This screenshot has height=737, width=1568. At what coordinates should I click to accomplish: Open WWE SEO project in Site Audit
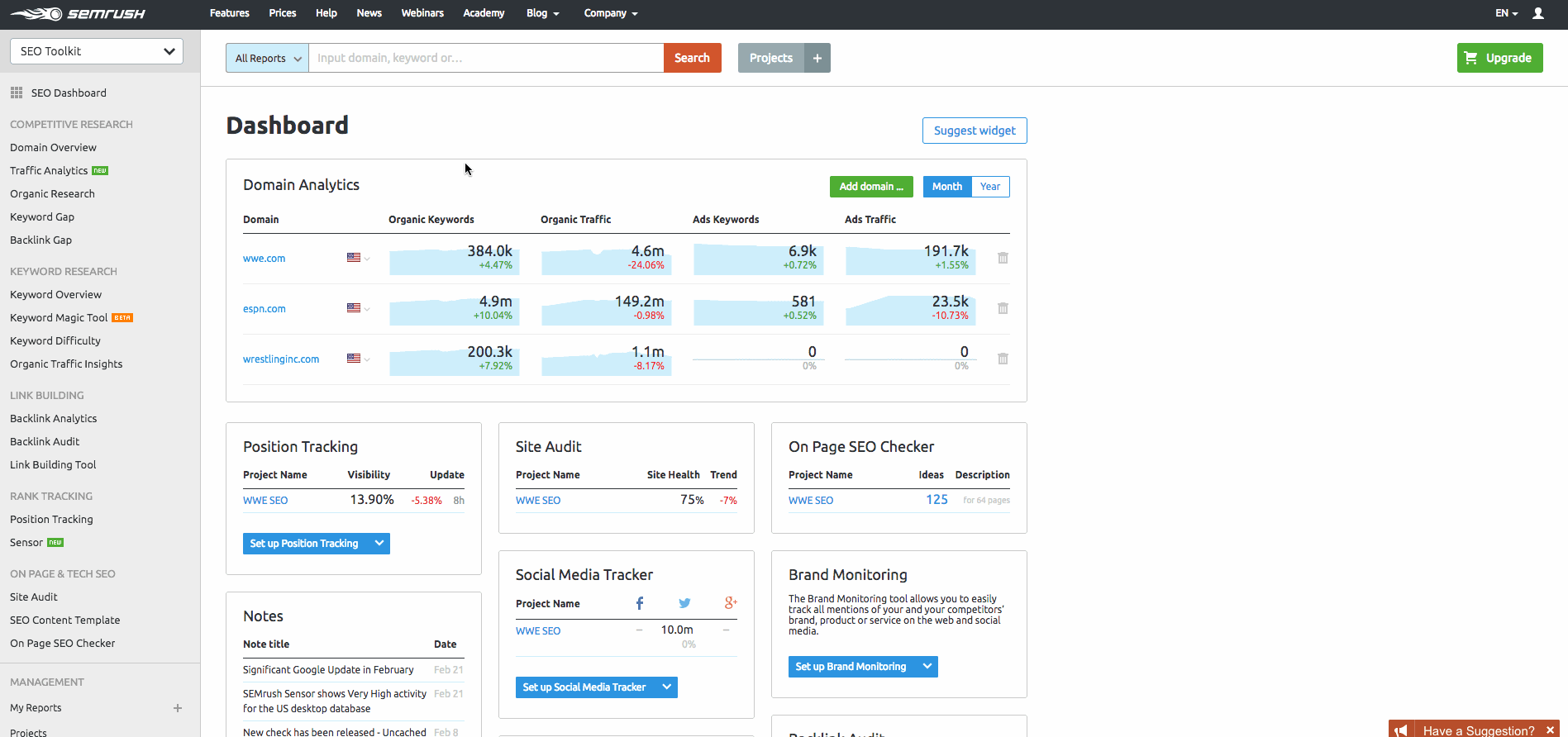[538, 501]
